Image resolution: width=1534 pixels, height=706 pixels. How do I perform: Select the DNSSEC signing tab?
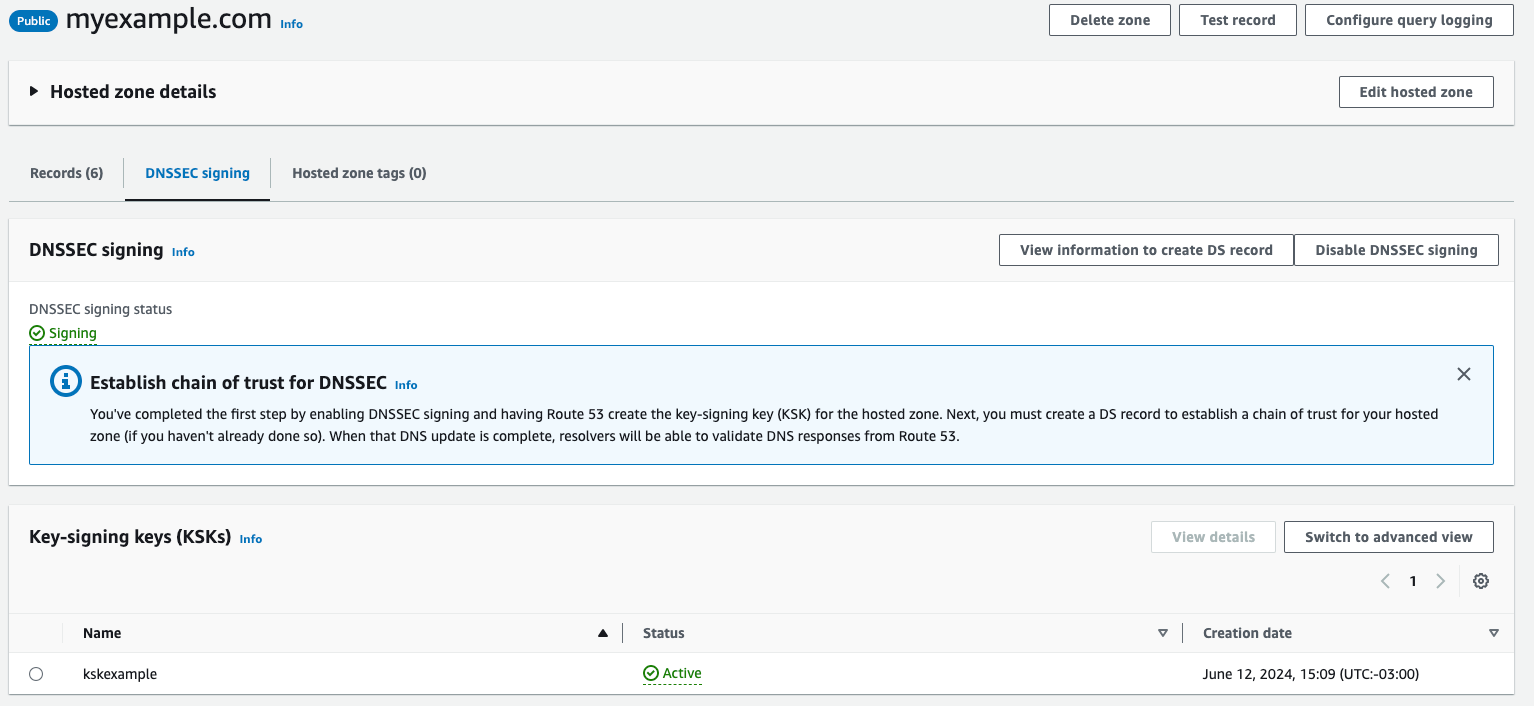point(197,173)
